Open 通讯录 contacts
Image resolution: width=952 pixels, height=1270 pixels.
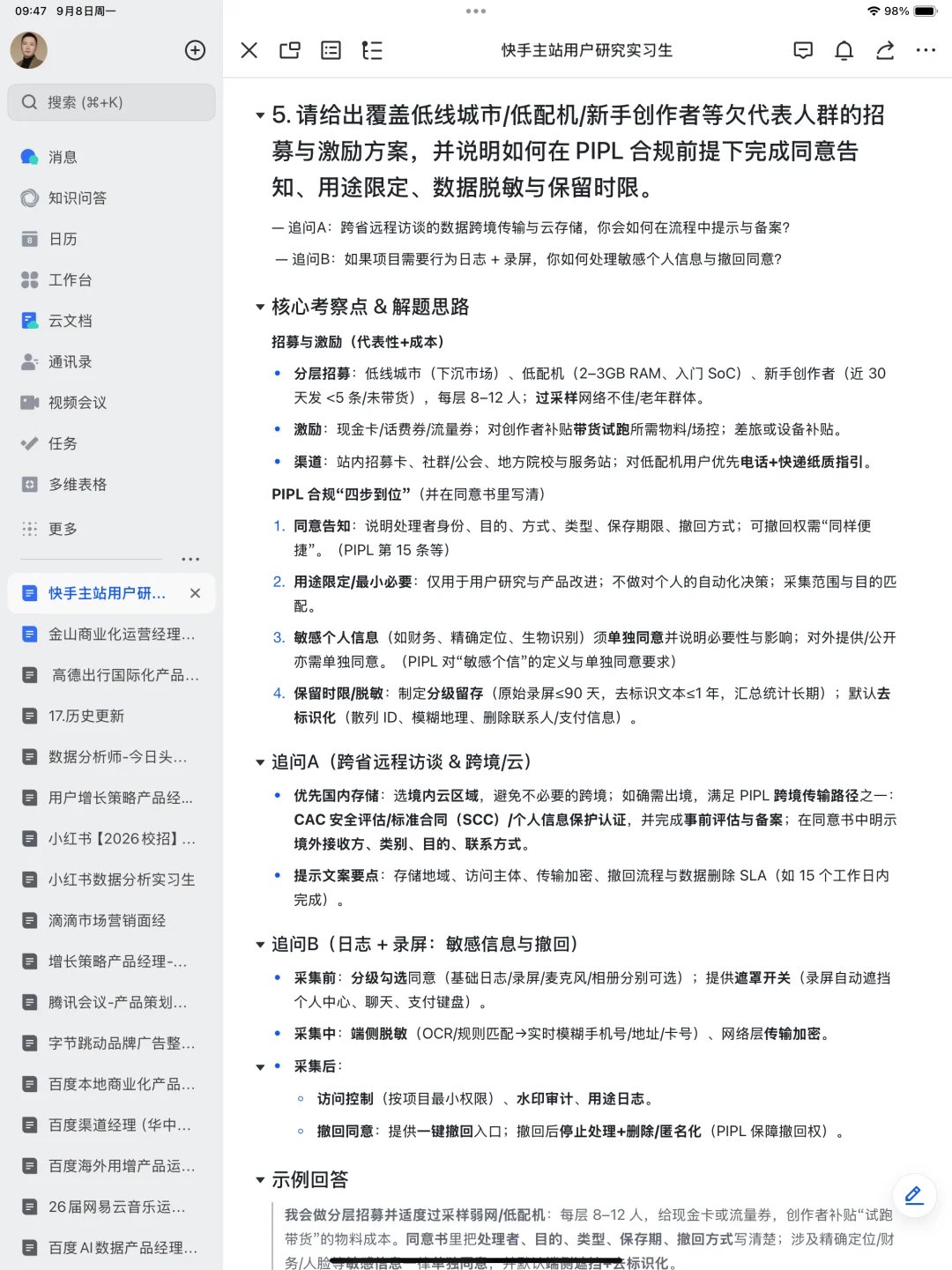[x=111, y=361]
